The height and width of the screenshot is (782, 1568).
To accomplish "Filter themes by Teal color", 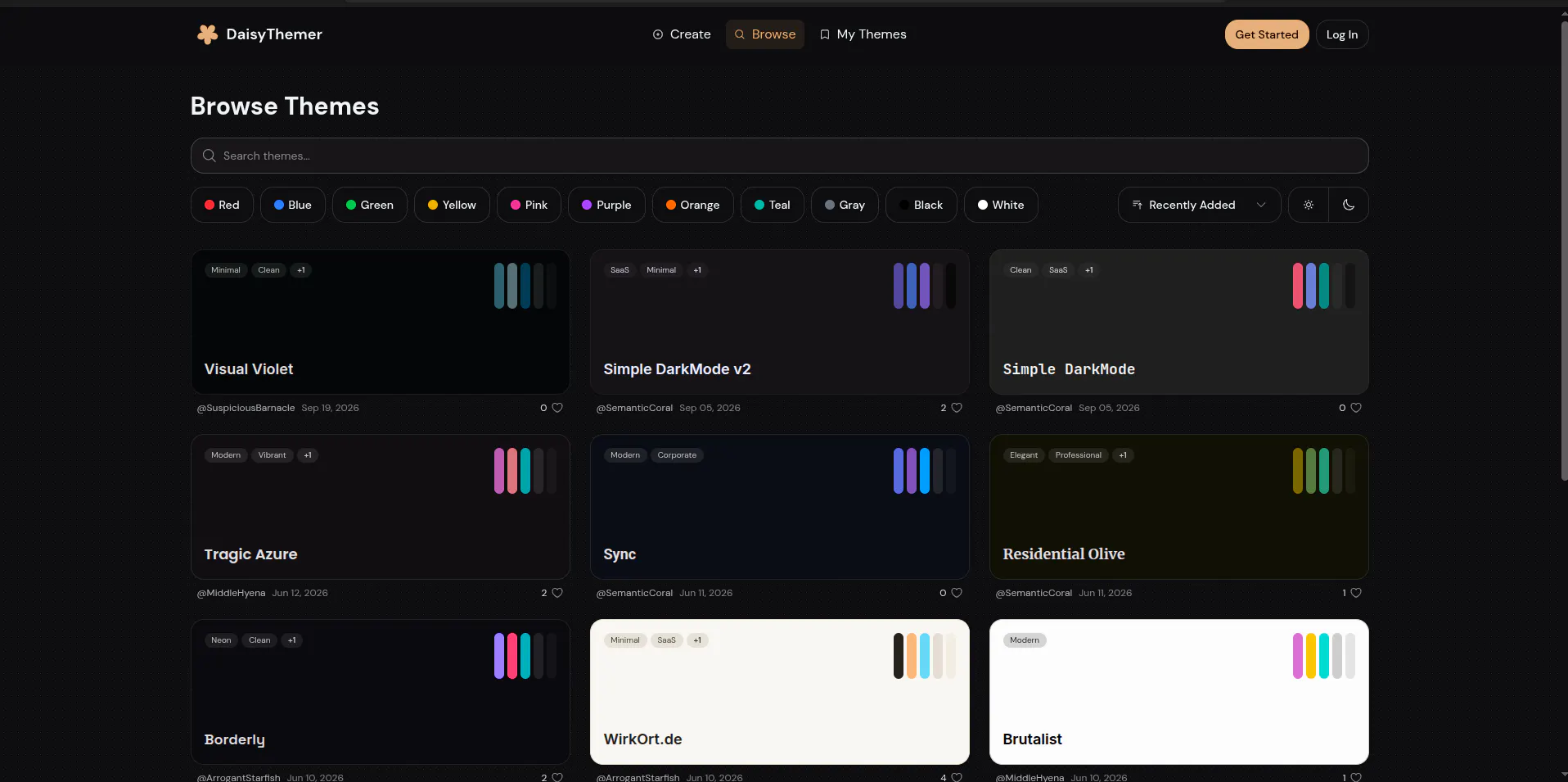I will pyautogui.click(x=773, y=205).
